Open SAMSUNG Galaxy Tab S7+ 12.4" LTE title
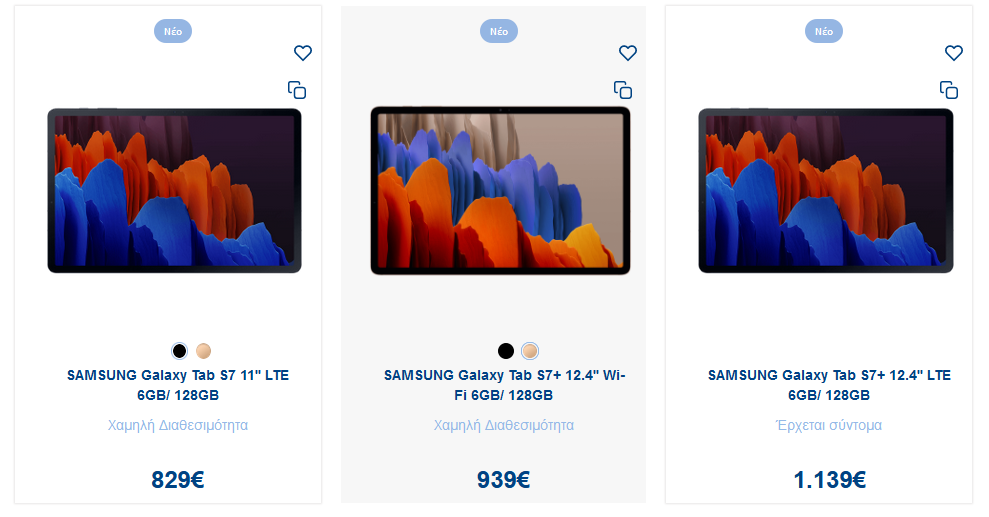 (829, 385)
